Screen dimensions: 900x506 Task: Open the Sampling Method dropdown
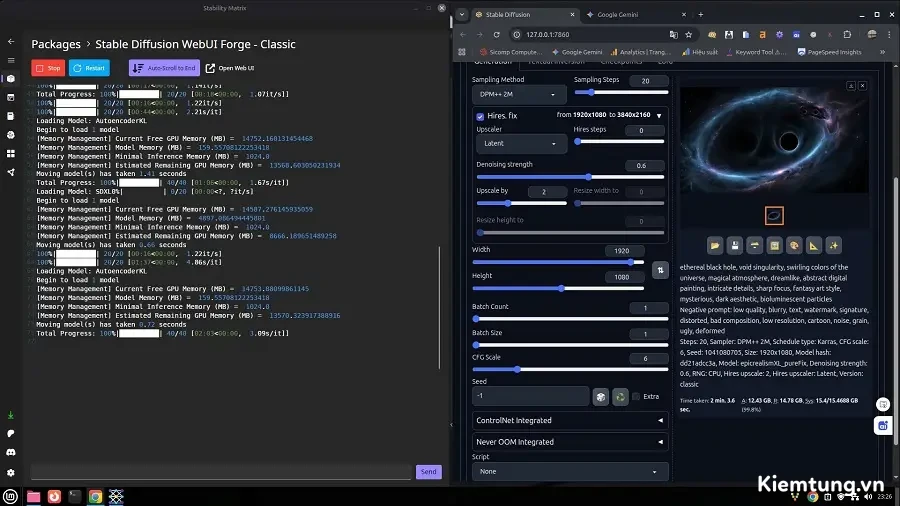click(518, 94)
